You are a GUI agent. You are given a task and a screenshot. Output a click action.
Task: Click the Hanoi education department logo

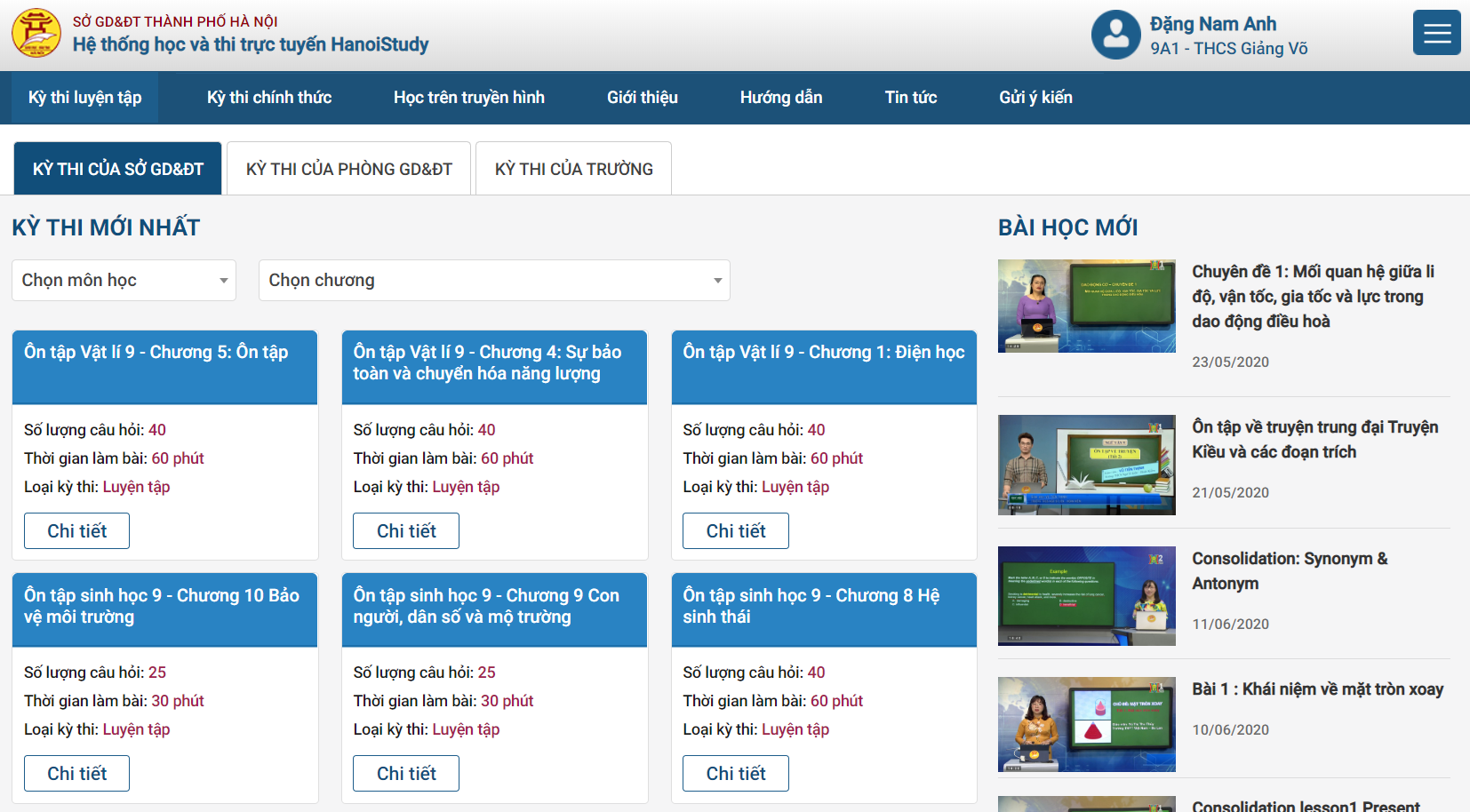36,33
